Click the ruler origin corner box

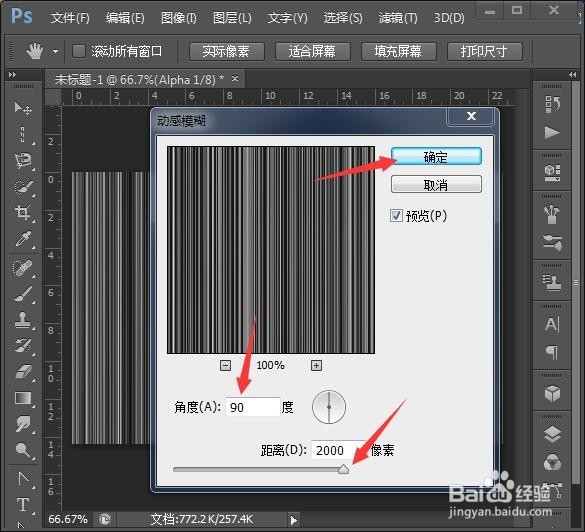click(53, 96)
